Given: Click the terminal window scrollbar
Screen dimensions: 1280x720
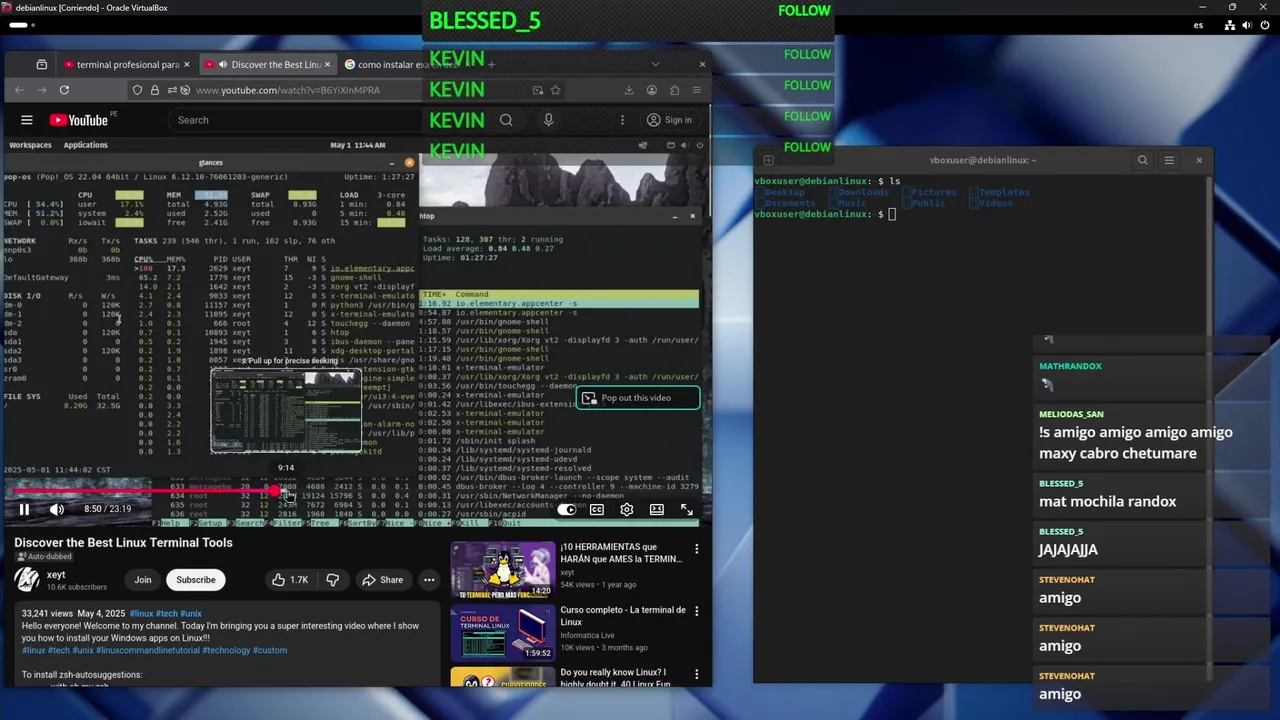Looking at the screenshot, I should click(1208, 430).
